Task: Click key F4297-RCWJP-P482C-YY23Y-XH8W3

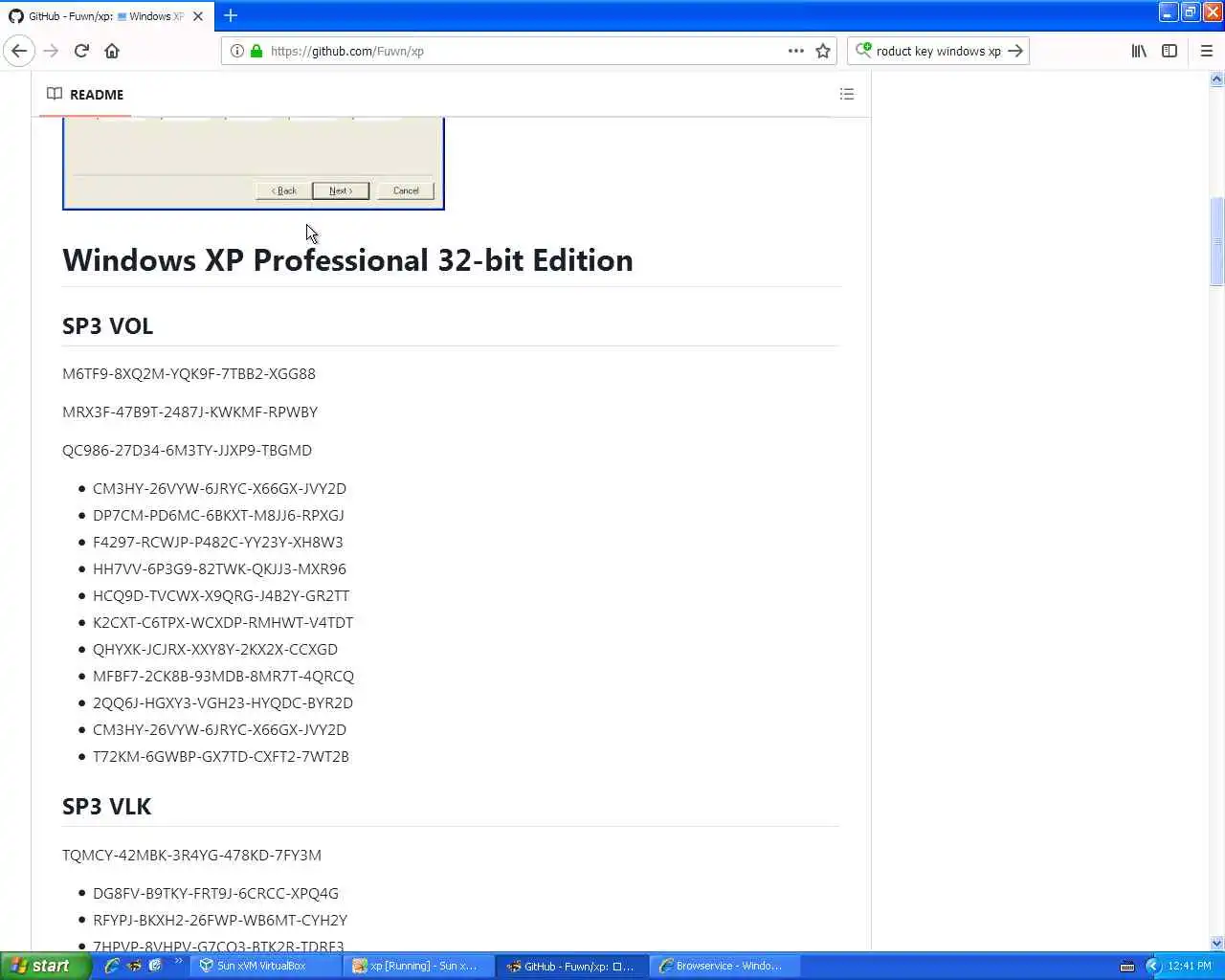Action: [x=218, y=542]
